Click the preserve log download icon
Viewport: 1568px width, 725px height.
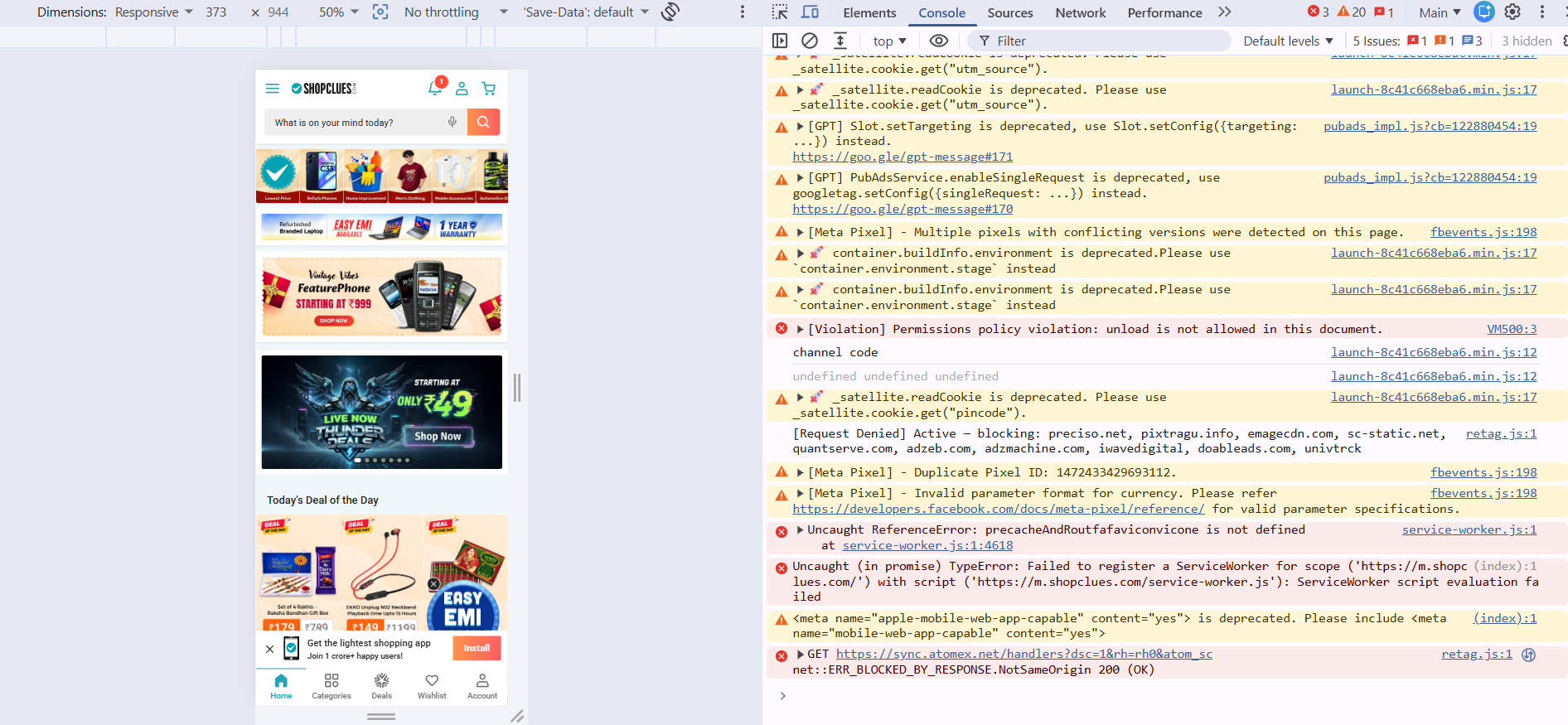840,41
